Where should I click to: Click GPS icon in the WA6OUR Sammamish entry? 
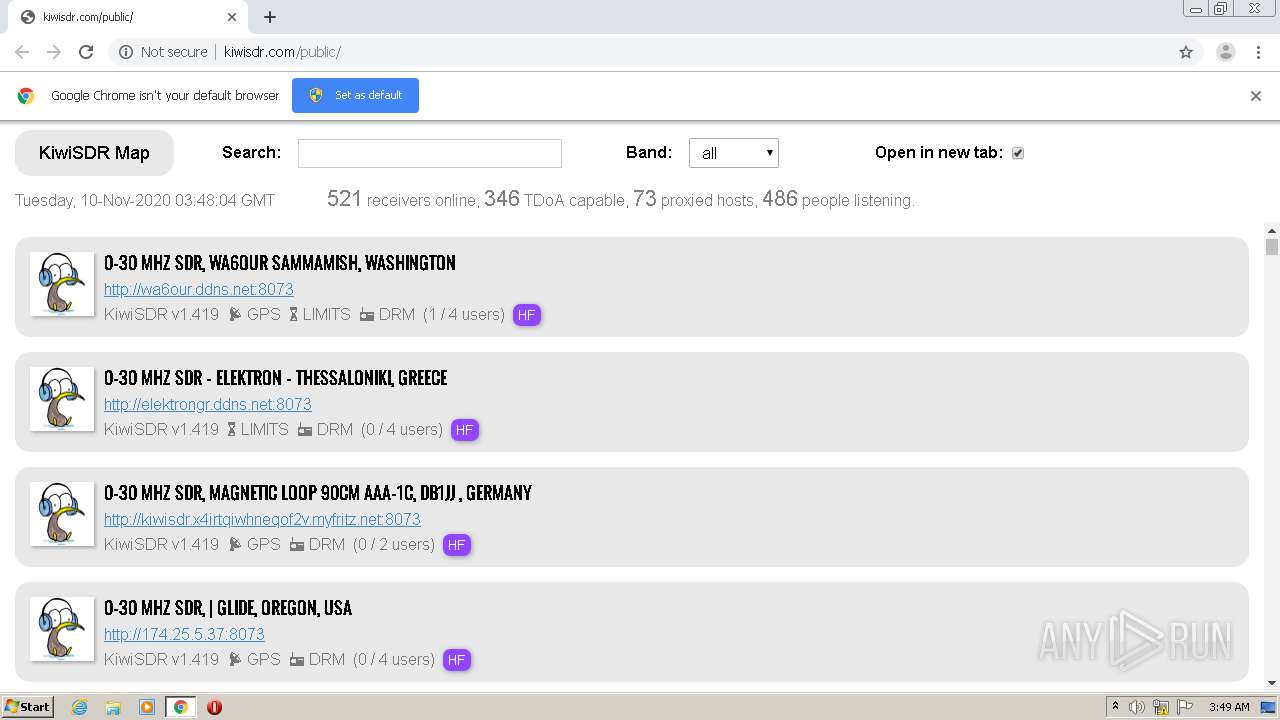[x=235, y=314]
